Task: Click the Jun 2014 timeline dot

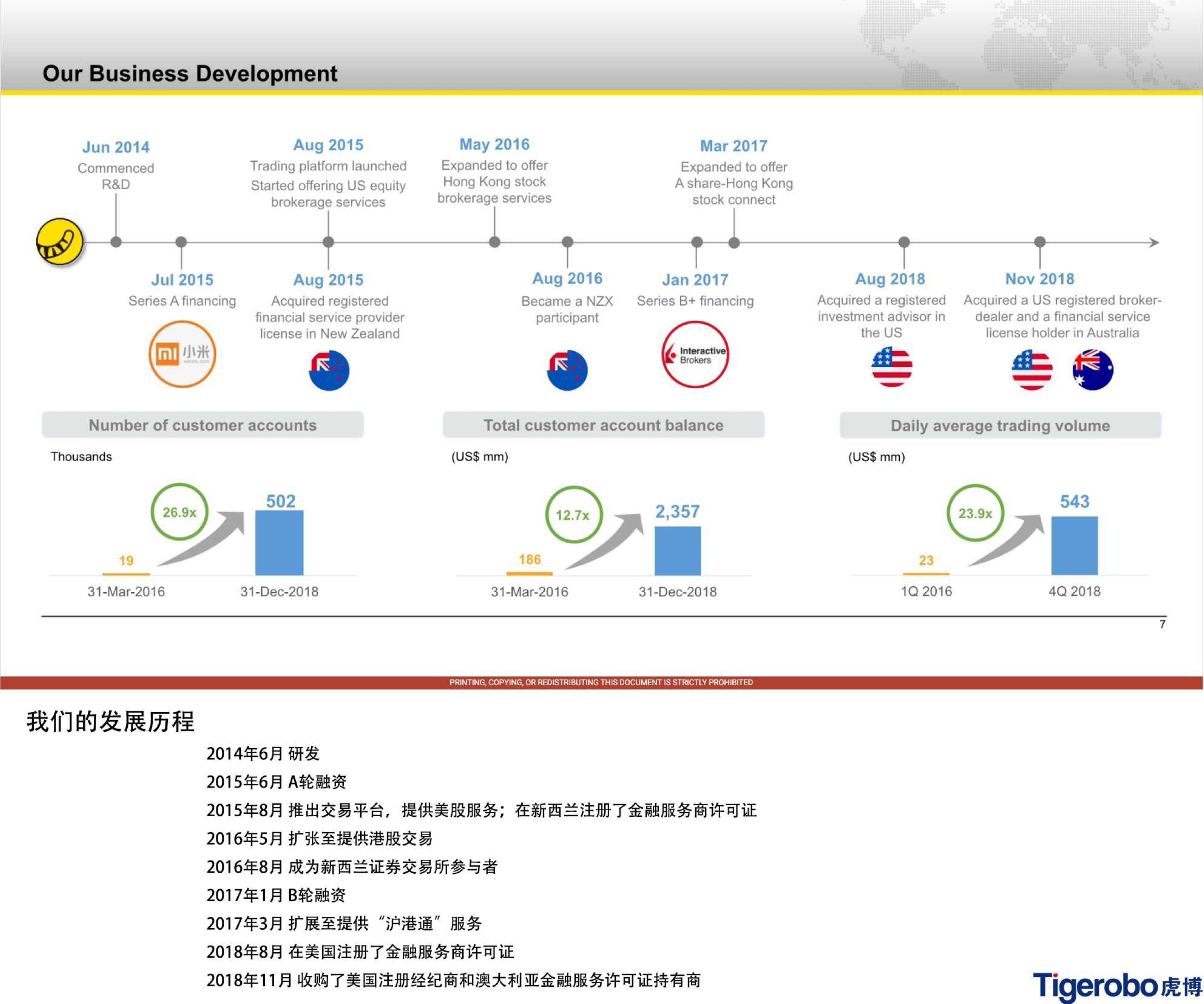Action: point(116,242)
